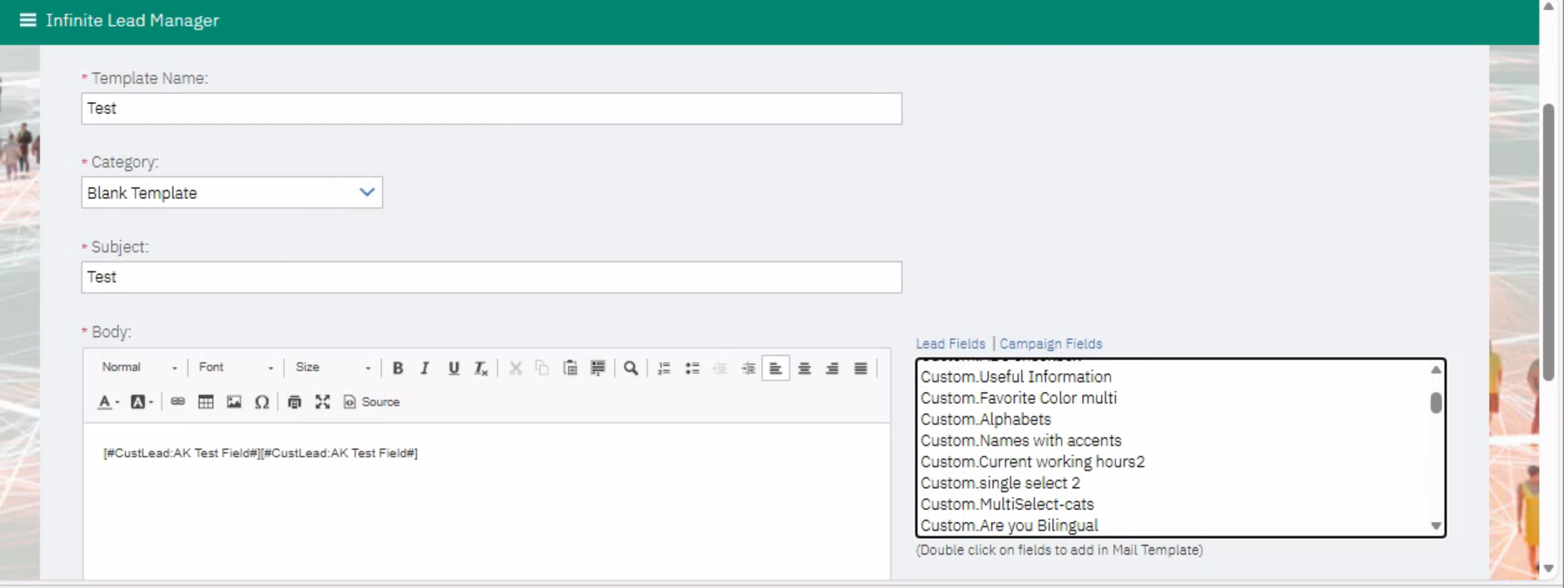This screenshot has height=588, width=1568.
Task: Open the Category dropdown showing Blank Template
Action: pyautogui.click(x=231, y=192)
